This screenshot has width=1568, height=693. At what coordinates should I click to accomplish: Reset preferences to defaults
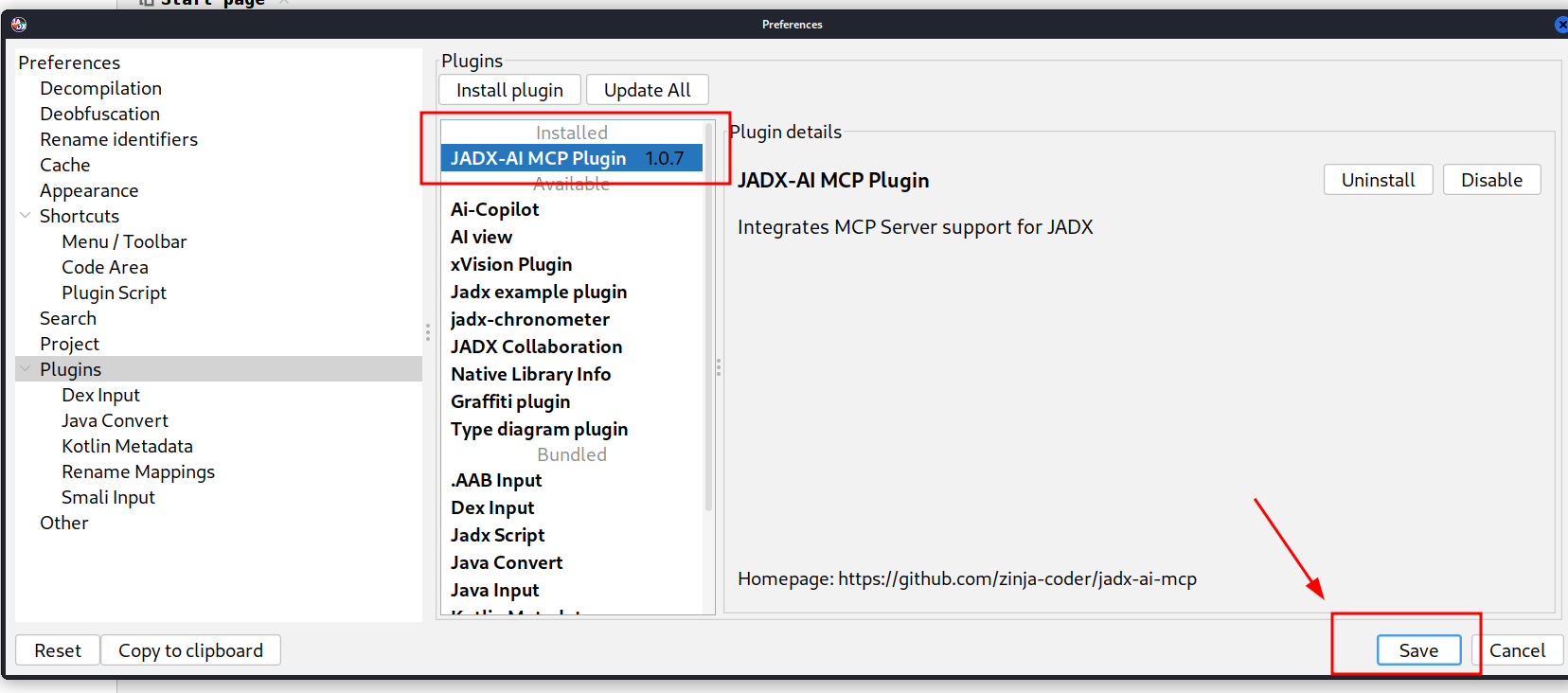58,650
